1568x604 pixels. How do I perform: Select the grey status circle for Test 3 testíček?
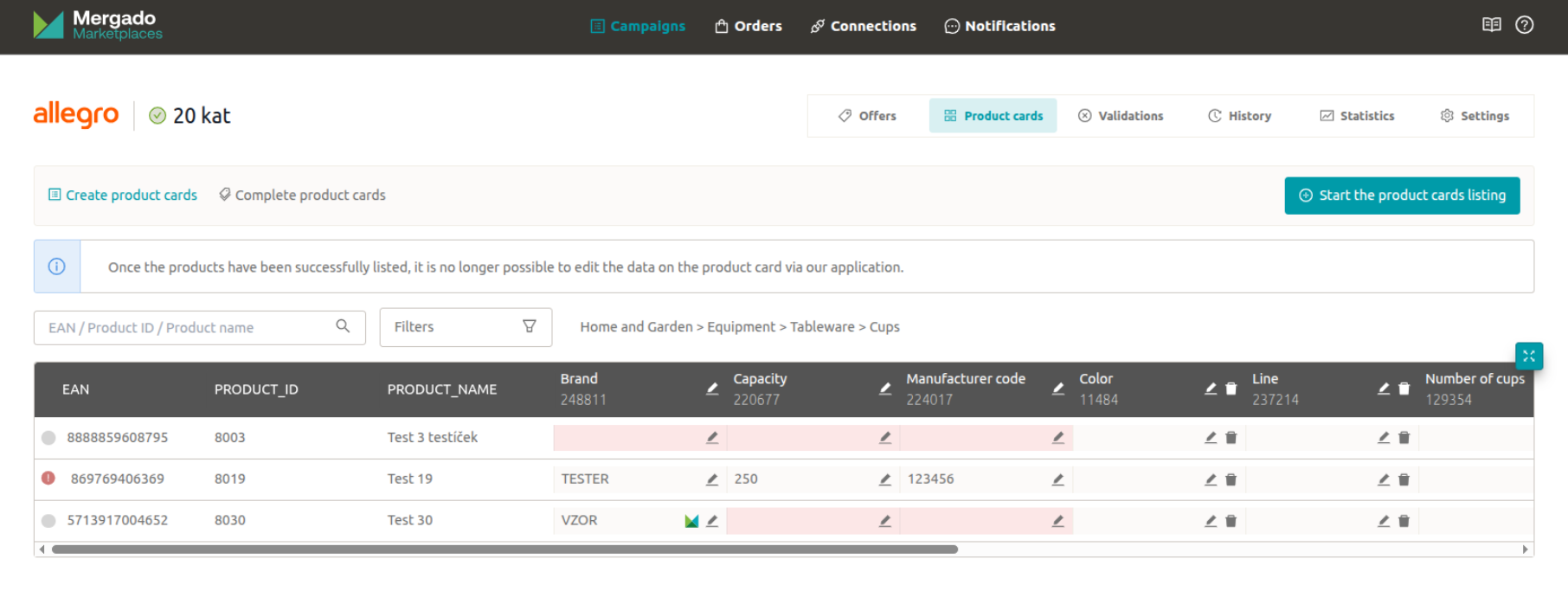tap(48, 438)
